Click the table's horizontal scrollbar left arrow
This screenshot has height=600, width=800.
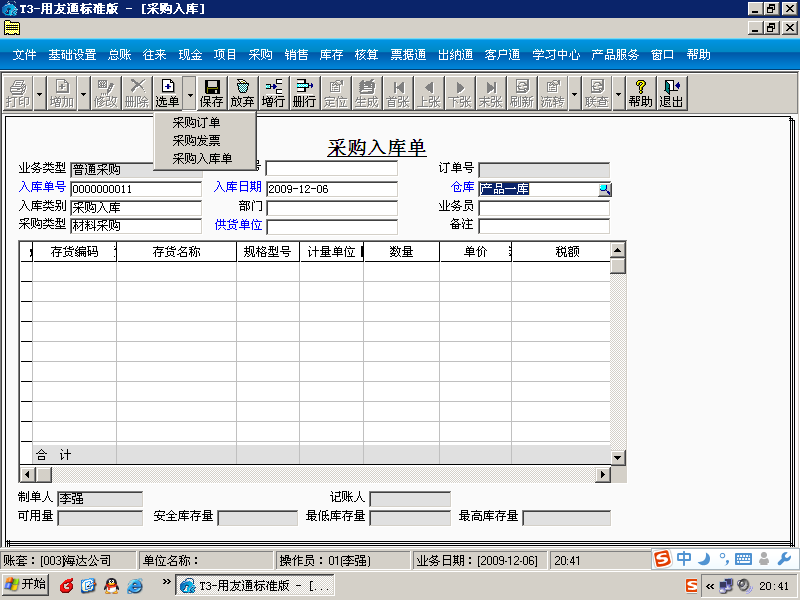click(x=27, y=475)
